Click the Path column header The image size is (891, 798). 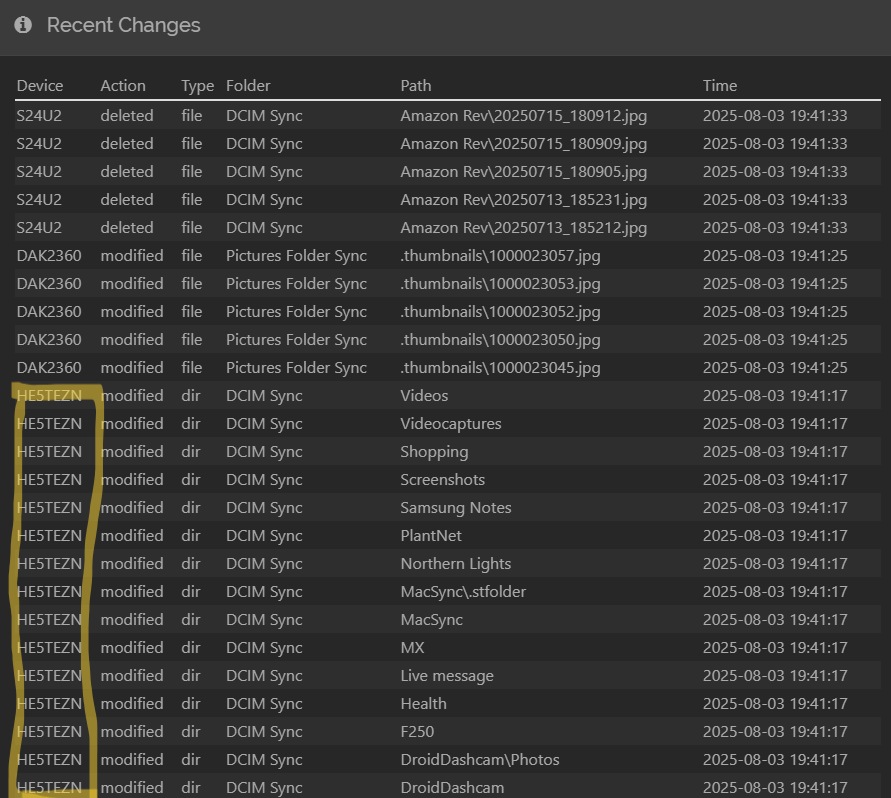click(415, 86)
